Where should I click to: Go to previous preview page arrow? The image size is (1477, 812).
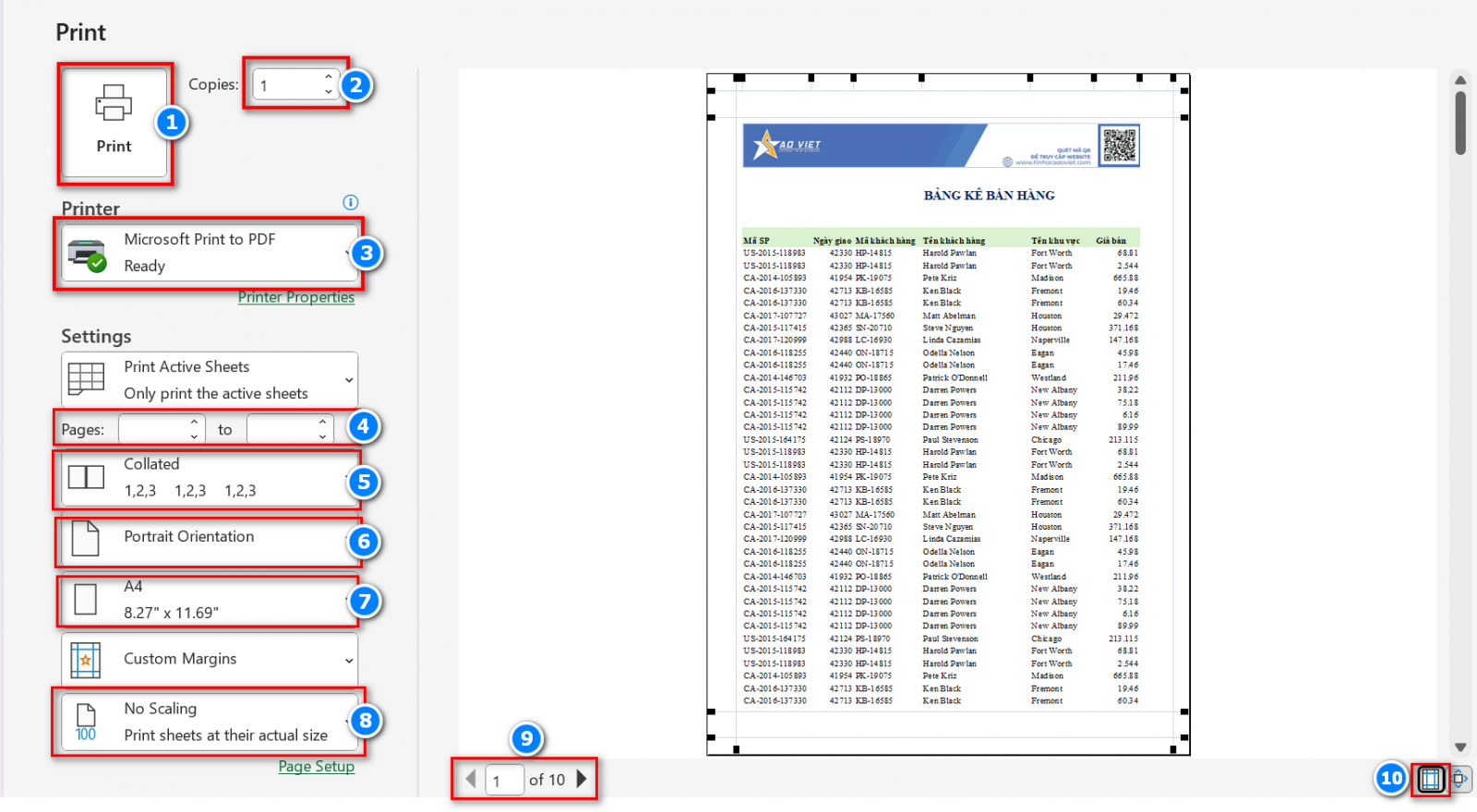471,779
